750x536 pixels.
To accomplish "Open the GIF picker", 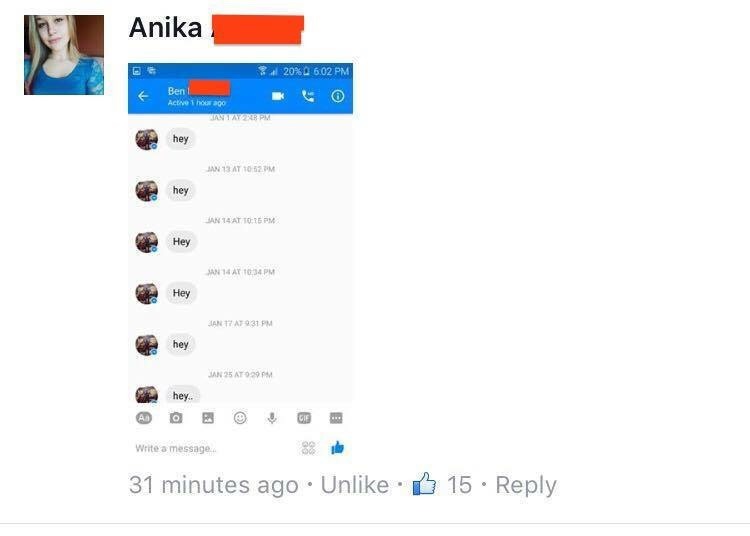I will pyautogui.click(x=304, y=418).
